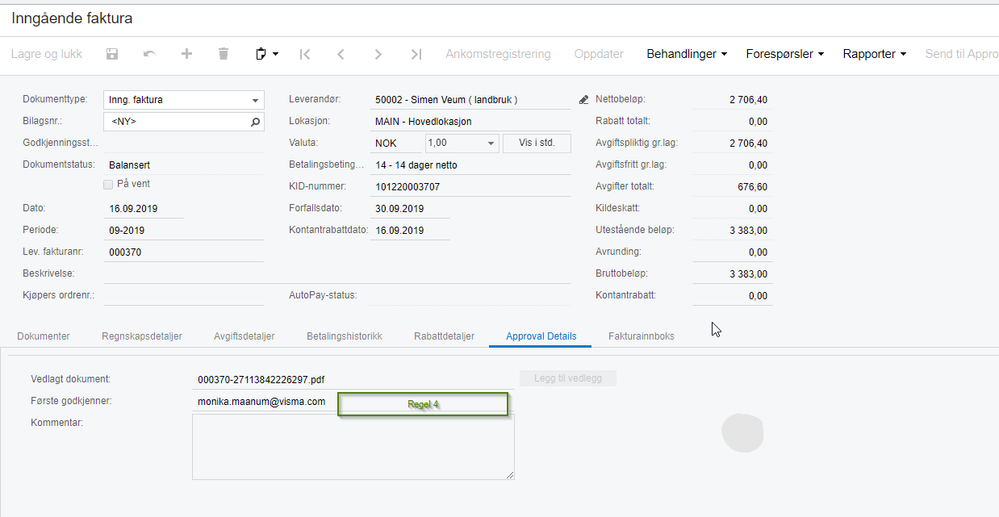Click the Dokumentstatus value Balansert
The height and width of the screenshot is (517, 999).
183,165
